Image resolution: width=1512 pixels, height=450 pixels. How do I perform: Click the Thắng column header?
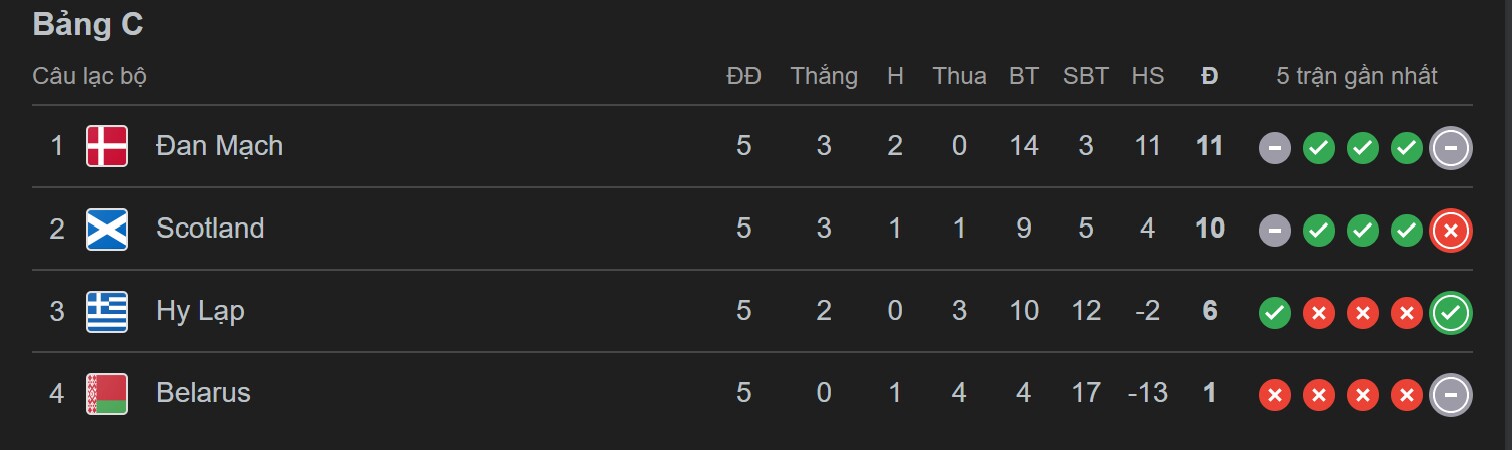coord(824,76)
